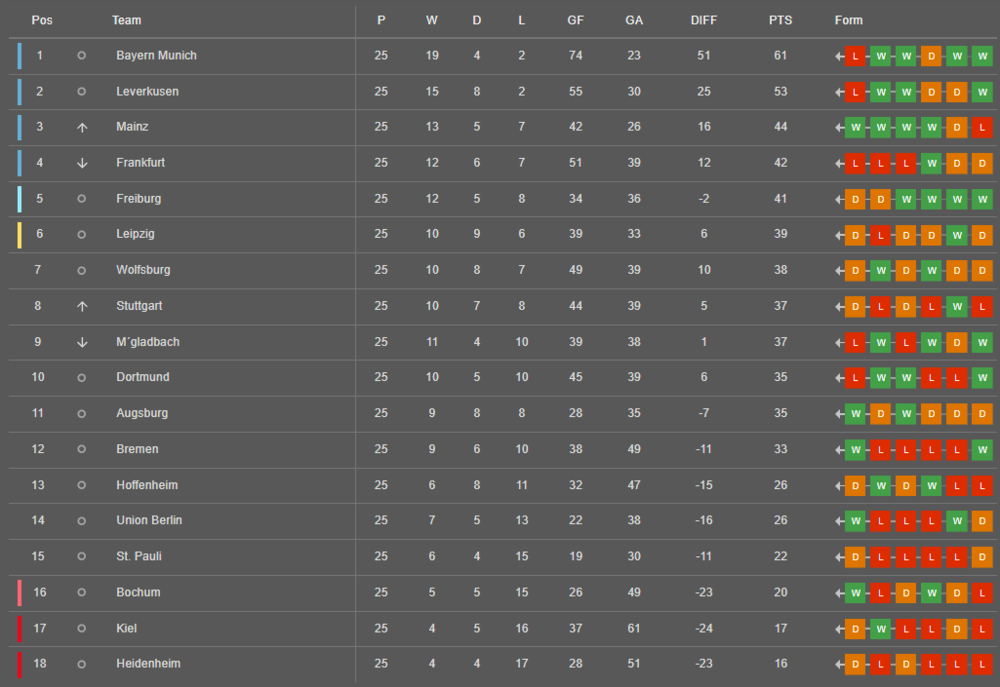Click the Form column header
The width and height of the screenshot is (1000, 687).
[x=848, y=20]
